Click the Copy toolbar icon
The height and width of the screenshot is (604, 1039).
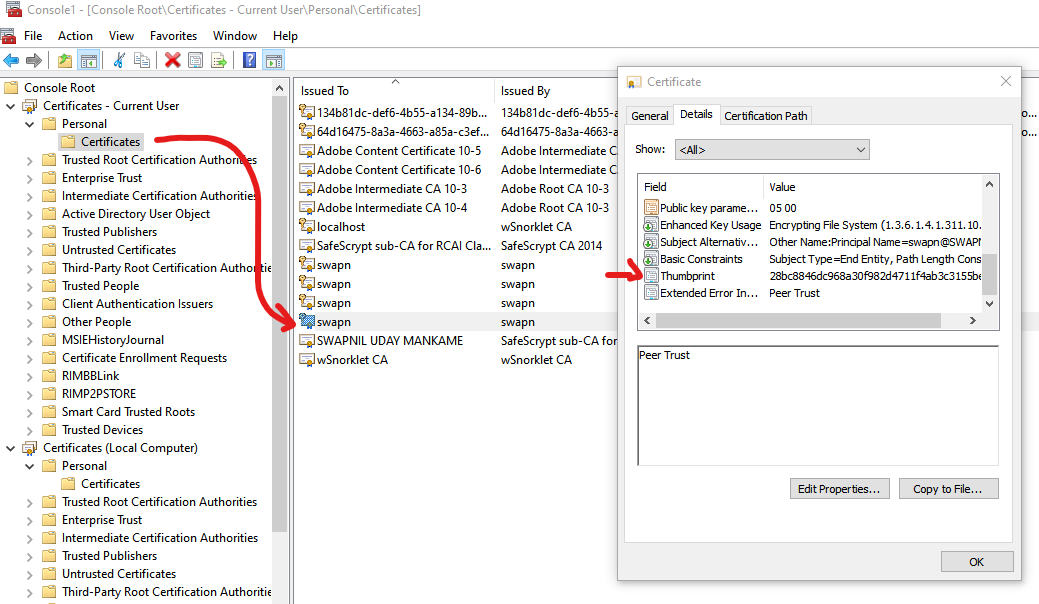(x=143, y=60)
